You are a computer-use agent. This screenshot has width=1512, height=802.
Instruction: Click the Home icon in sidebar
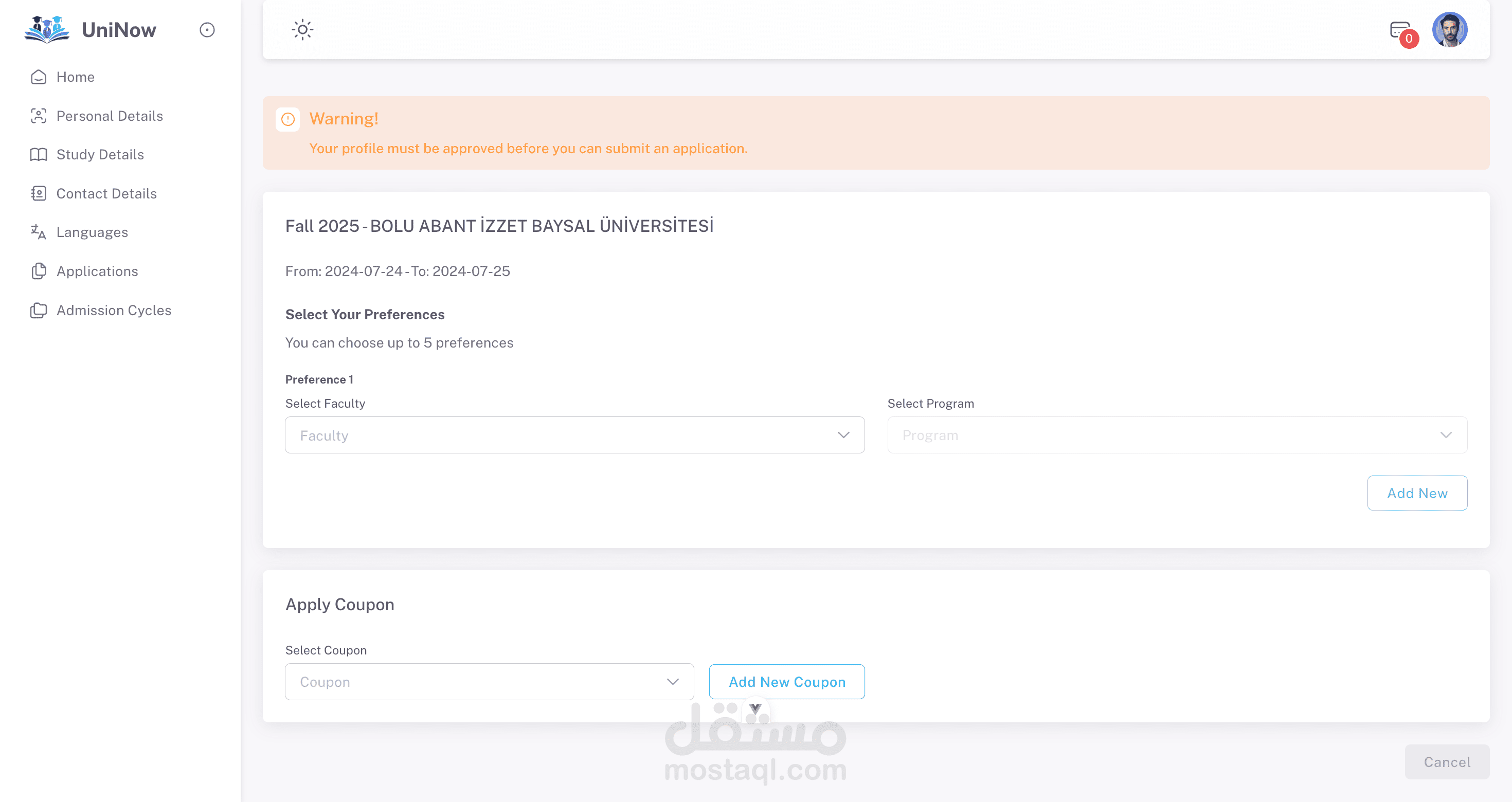39,77
